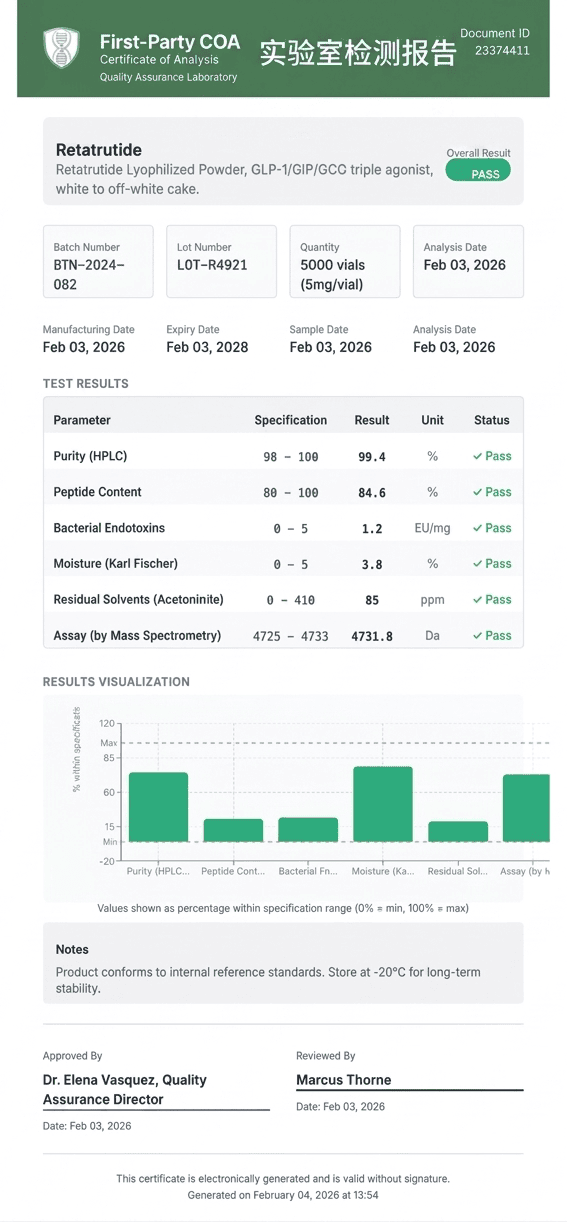The height and width of the screenshot is (1222, 567).
Task: Click the green PASS overall result badge
Action: pyautogui.click(x=478, y=172)
